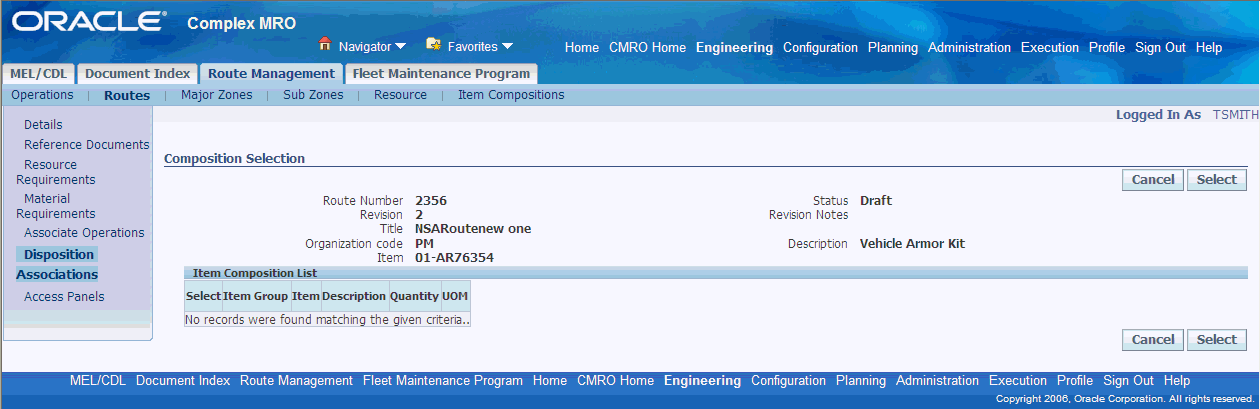Viewport: 1260px width, 409px height.
Task: Click the TSMITH username
Action: tap(1236, 115)
